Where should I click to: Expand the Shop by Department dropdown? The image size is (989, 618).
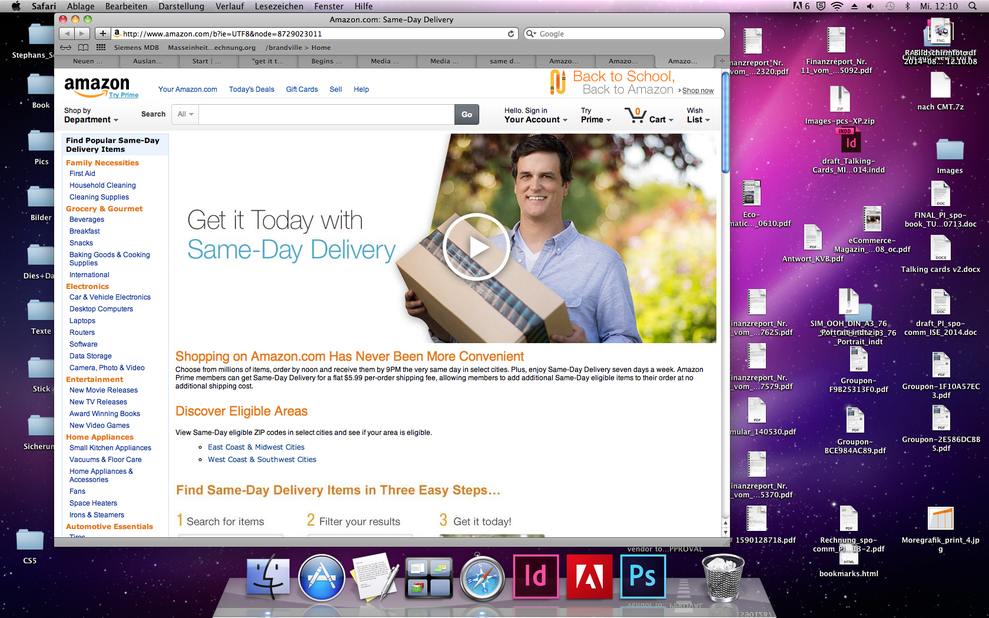pos(91,115)
